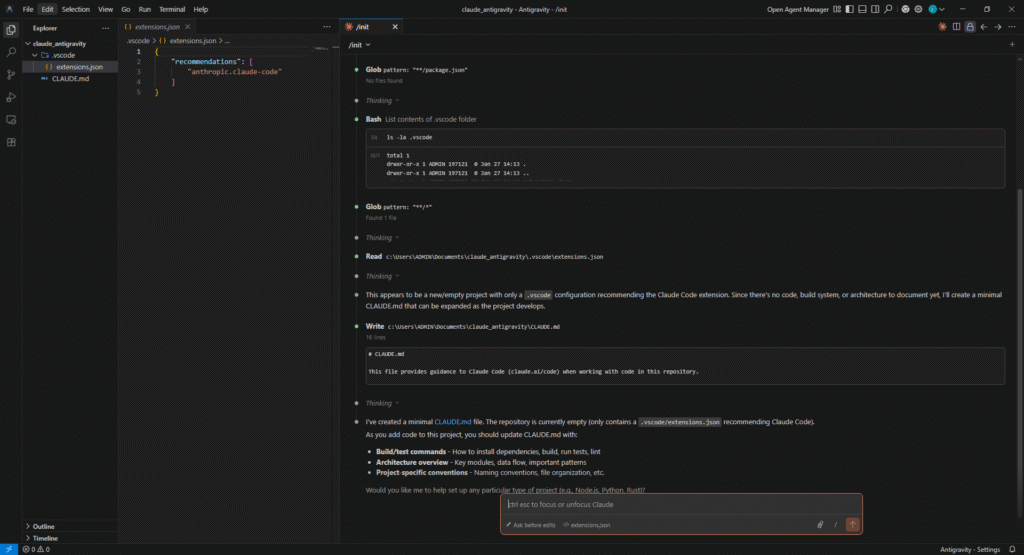Open the Extensions view in activity bar
Image resolution: width=1024 pixels, height=555 pixels.
pos(11,142)
